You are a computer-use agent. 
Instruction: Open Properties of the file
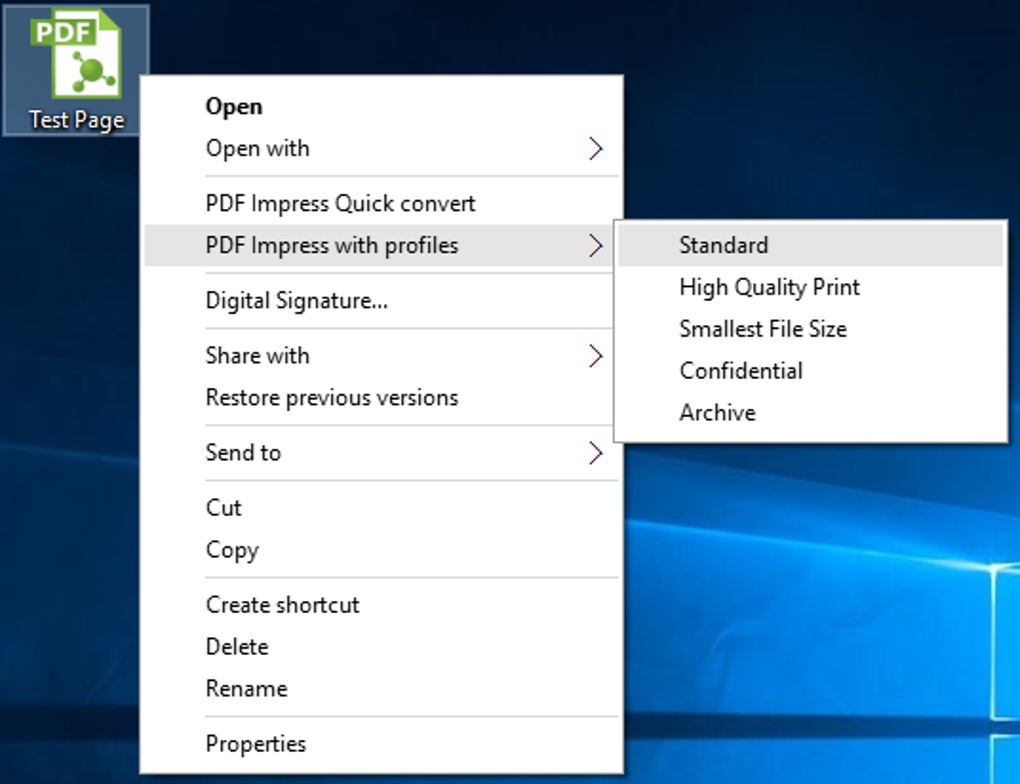[381, 744]
